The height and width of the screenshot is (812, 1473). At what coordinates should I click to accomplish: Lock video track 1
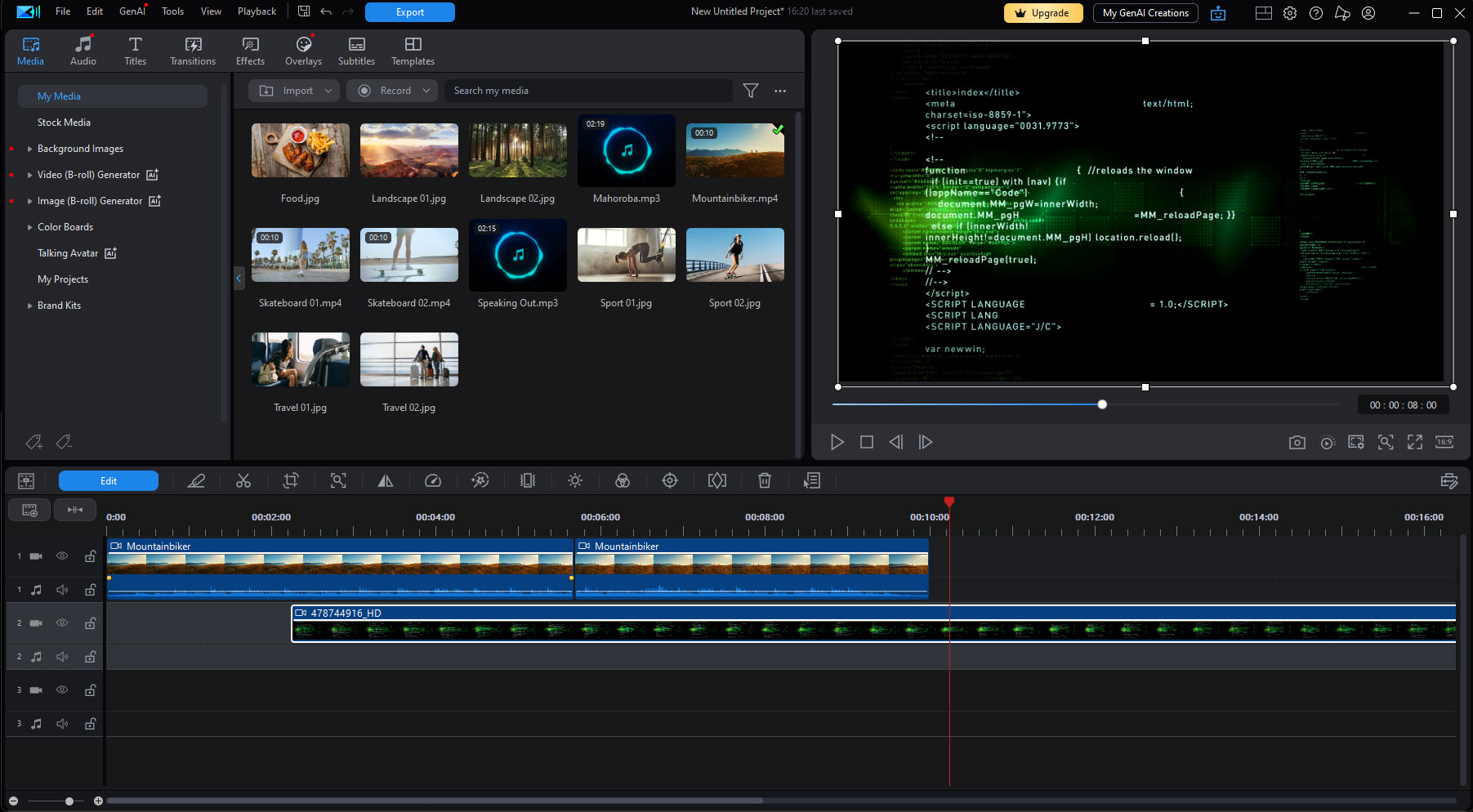(91, 555)
